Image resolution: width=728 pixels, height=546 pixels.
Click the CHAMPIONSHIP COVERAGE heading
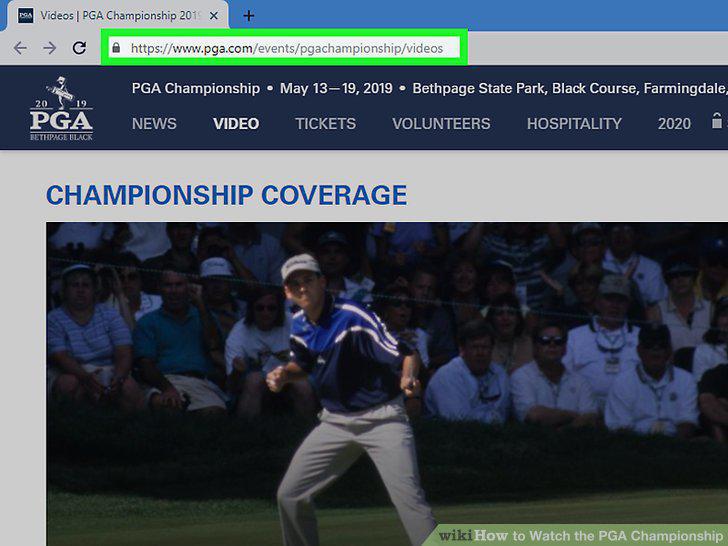point(227,195)
